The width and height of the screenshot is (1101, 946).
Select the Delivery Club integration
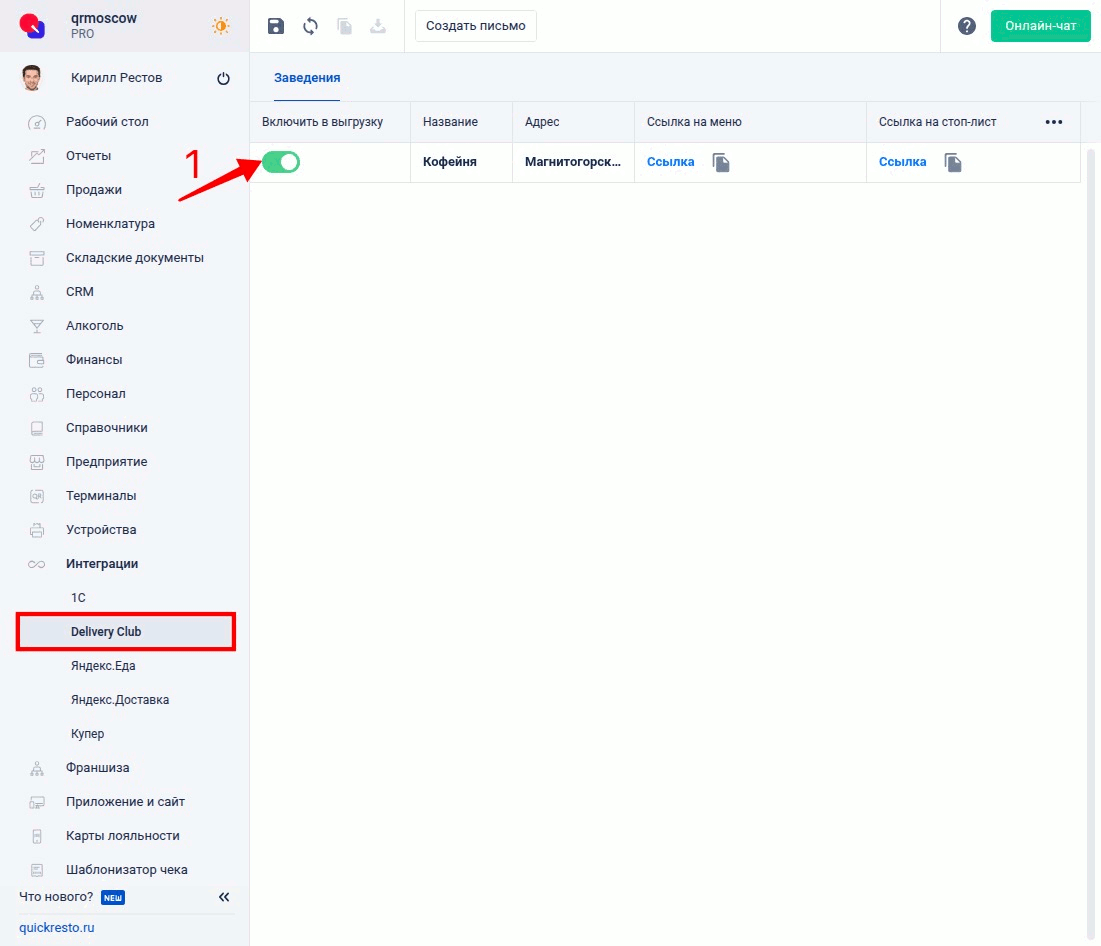[126, 631]
